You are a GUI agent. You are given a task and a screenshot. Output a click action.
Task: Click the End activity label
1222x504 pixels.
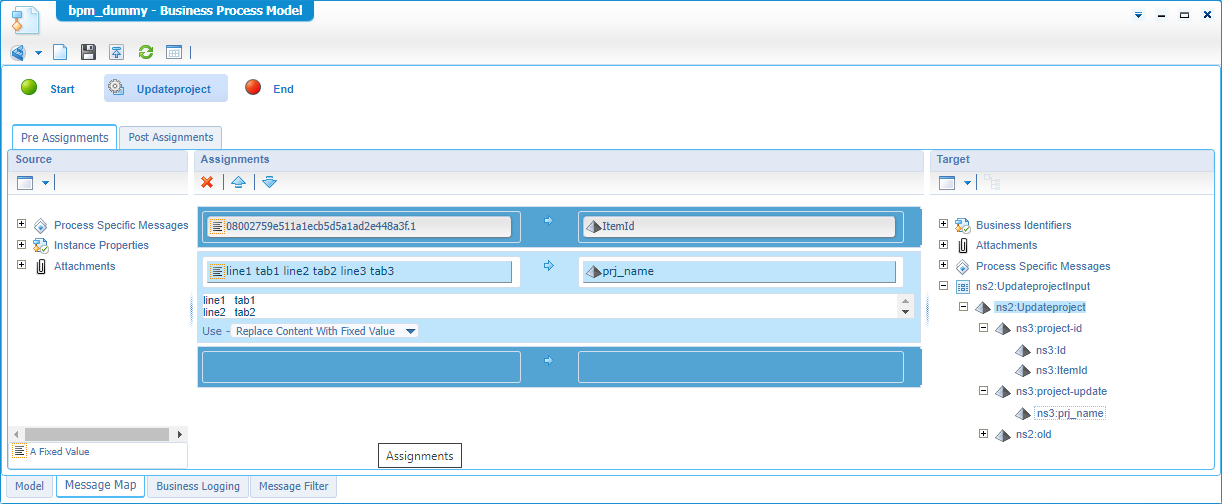[283, 89]
